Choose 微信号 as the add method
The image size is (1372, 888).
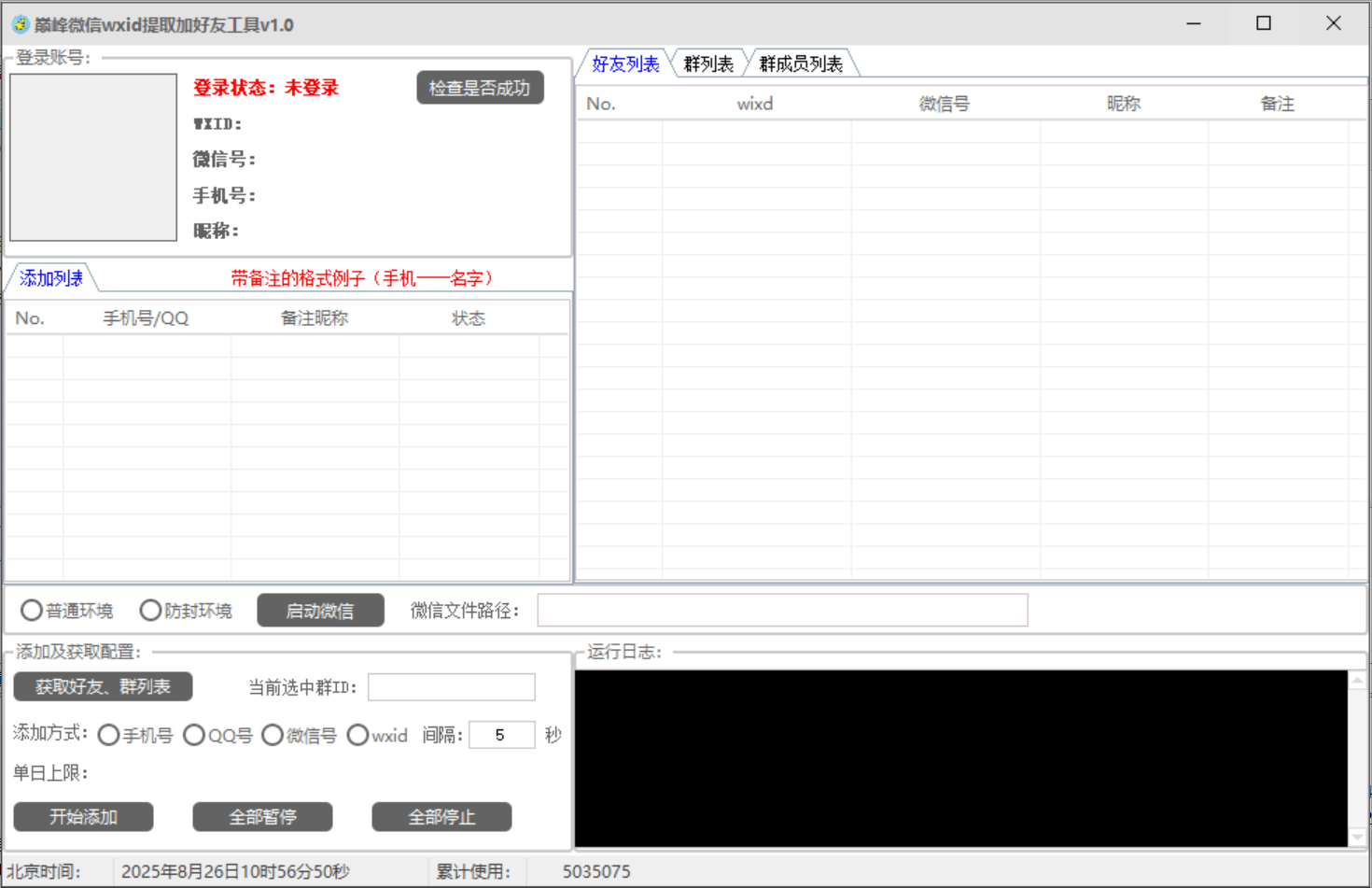273,736
